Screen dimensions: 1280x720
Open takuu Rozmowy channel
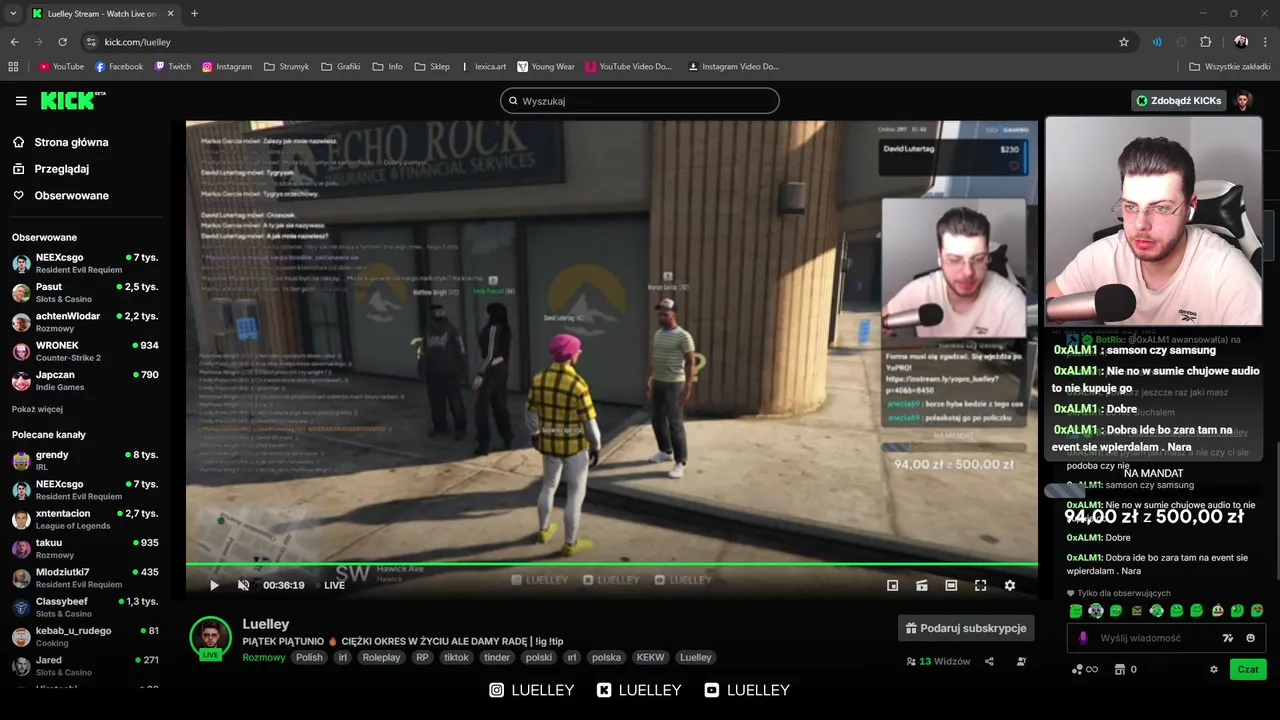(x=85, y=548)
